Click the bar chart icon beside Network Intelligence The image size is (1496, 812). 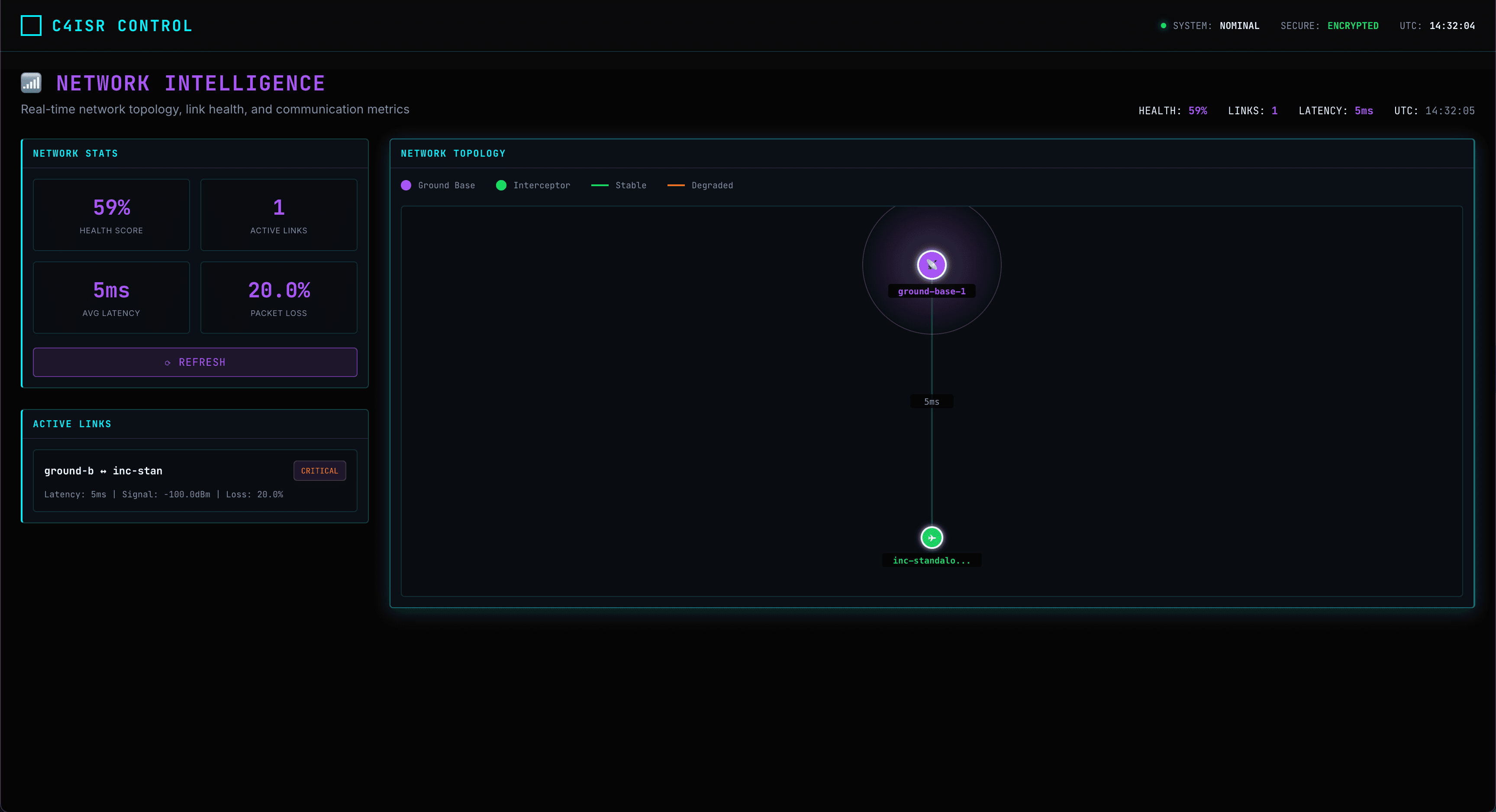[x=31, y=83]
